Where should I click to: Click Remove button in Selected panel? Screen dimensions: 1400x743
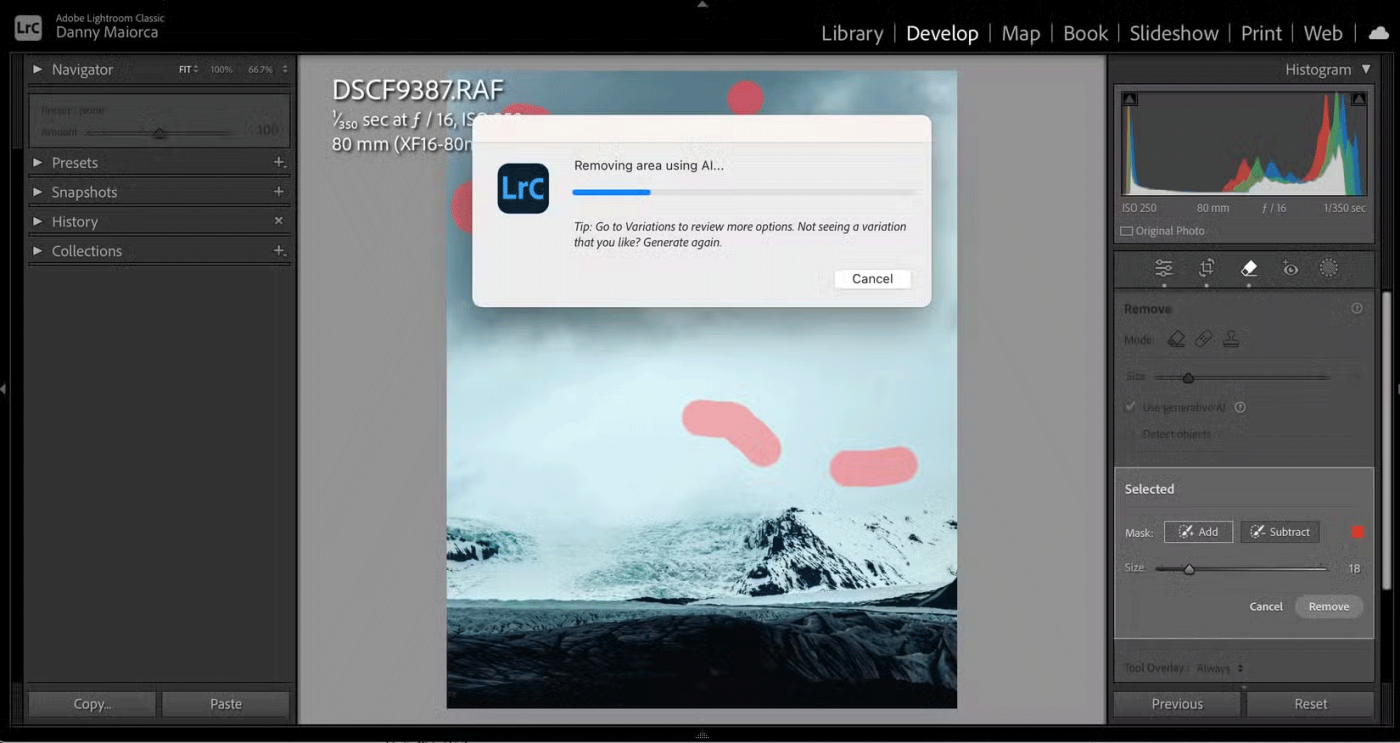[1329, 606]
